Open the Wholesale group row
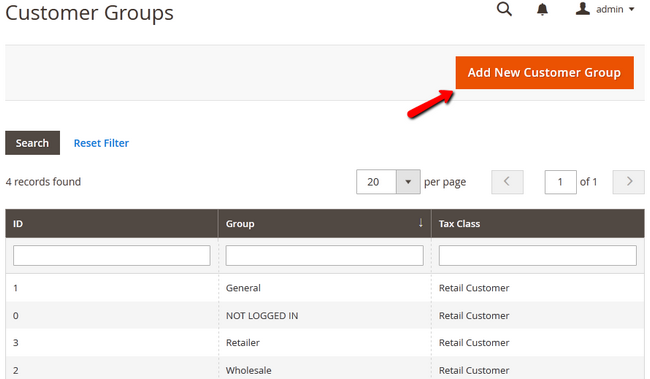The height and width of the screenshot is (379, 650). [325, 369]
